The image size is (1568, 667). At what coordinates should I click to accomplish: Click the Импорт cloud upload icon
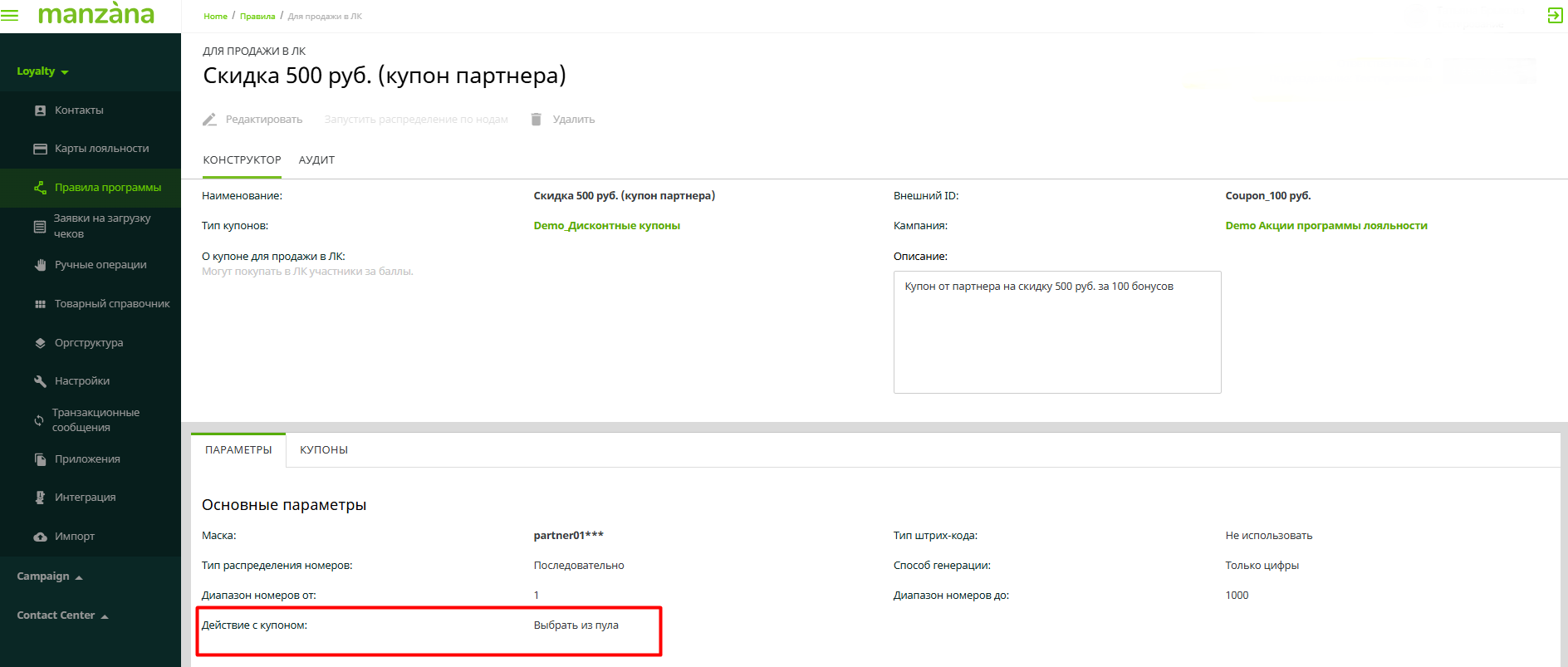40,537
